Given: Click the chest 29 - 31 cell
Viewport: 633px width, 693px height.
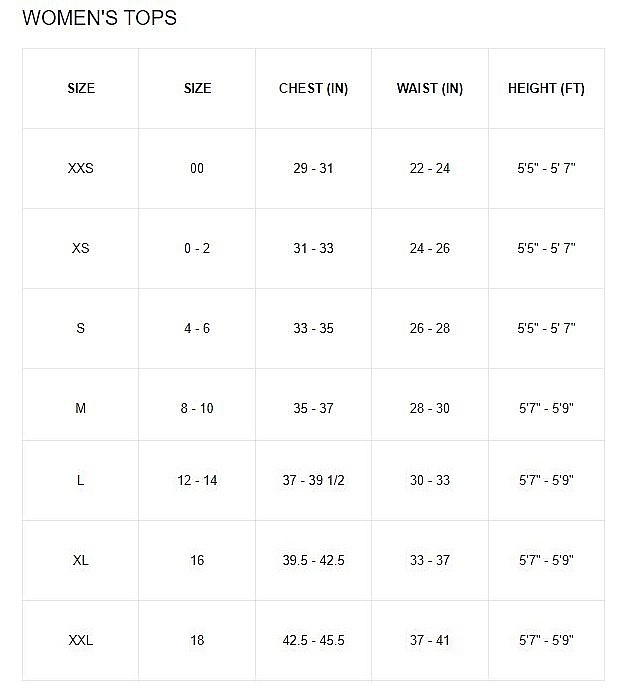Looking at the screenshot, I should tap(313, 168).
